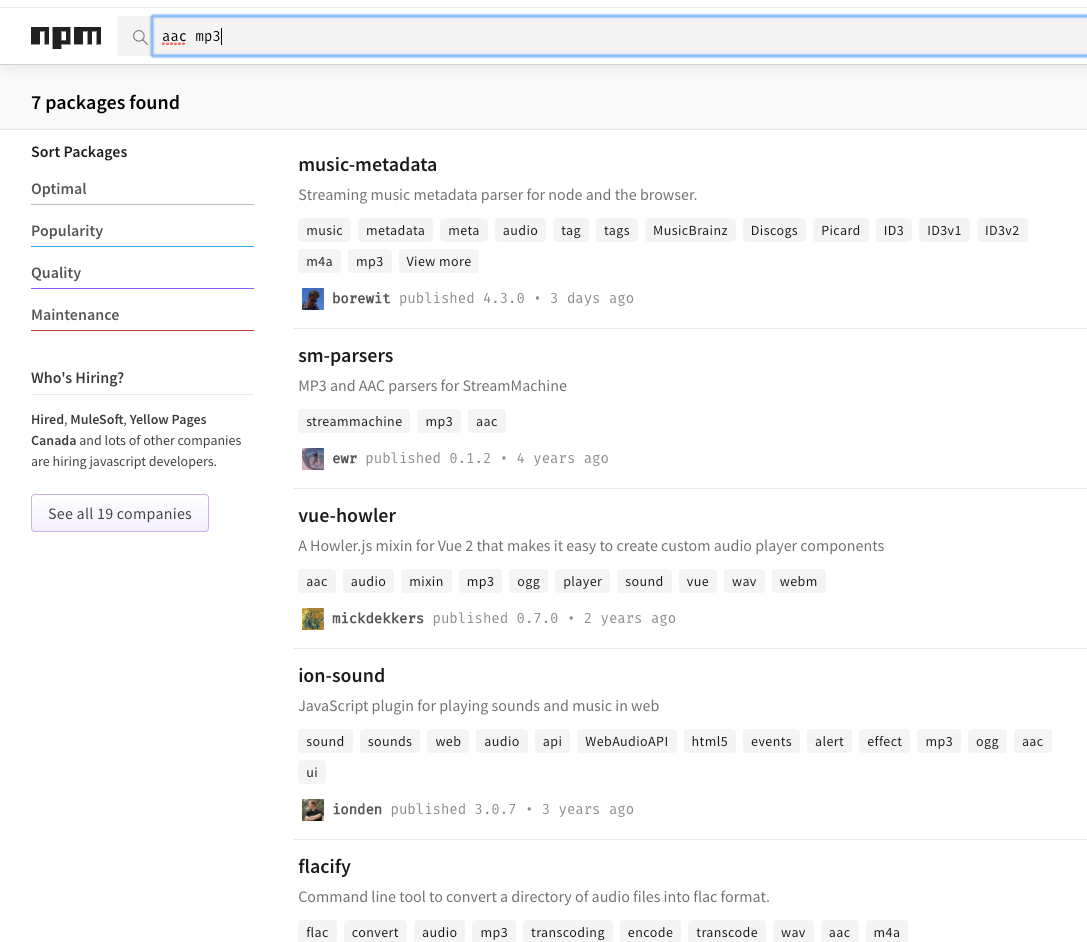Open the flacify package

324,866
